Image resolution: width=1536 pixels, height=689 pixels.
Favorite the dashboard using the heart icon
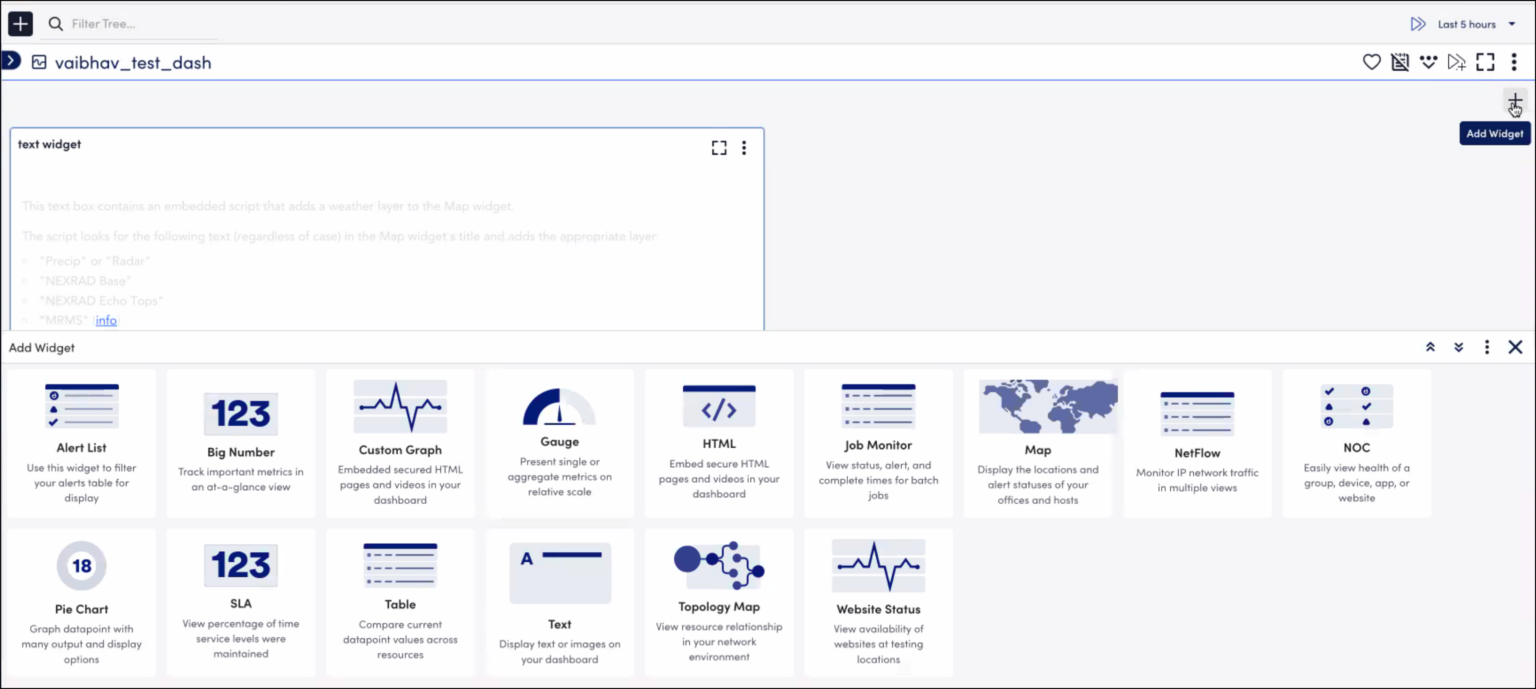pos(1371,62)
